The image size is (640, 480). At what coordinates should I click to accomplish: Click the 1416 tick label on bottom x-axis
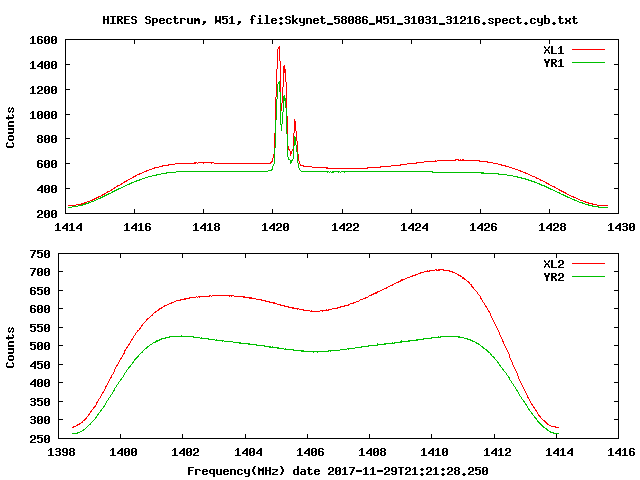[x=621, y=452]
